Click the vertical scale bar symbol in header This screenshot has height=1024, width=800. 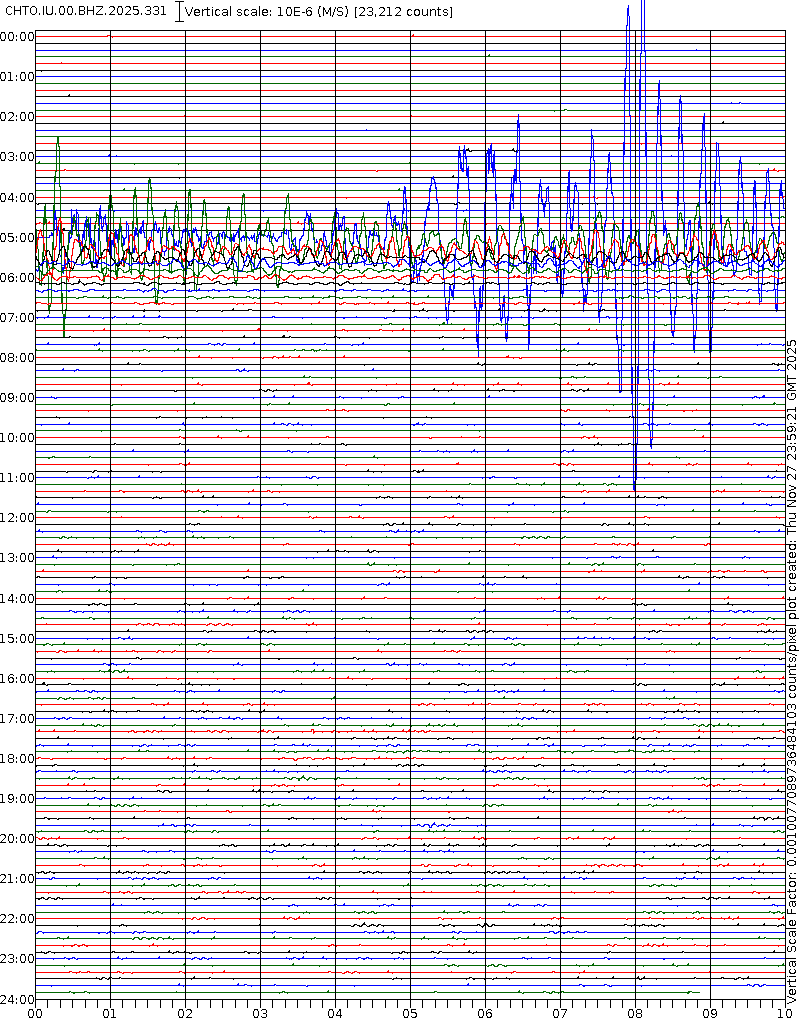179,11
